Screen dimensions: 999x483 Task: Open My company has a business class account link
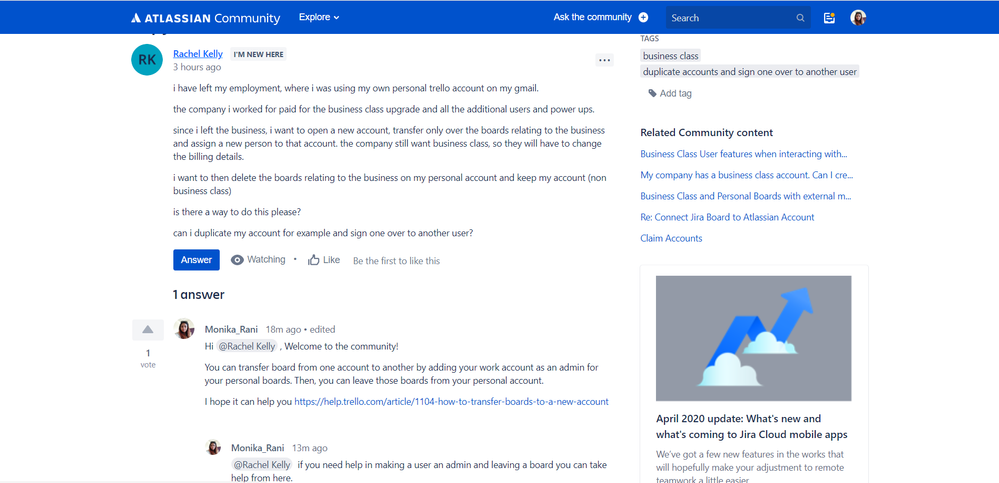click(746, 175)
